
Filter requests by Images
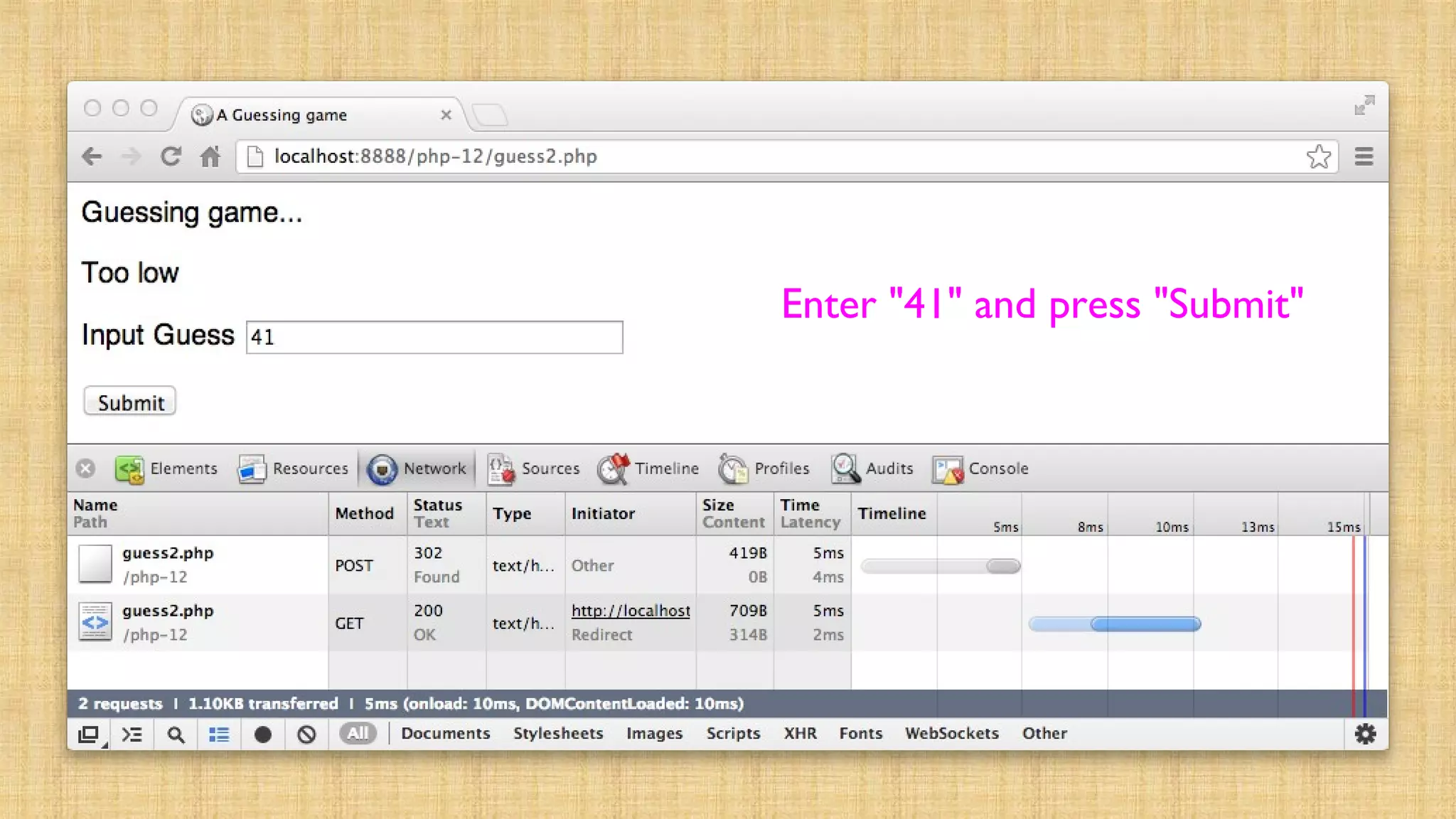tap(654, 733)
